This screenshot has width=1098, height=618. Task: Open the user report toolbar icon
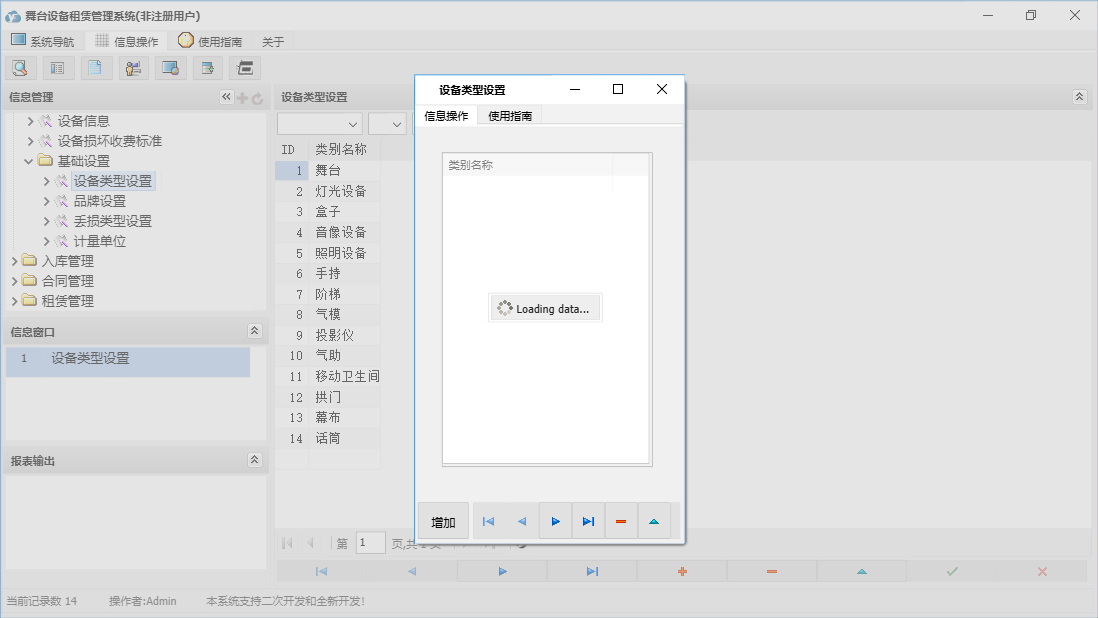click(x=134, y=67)
